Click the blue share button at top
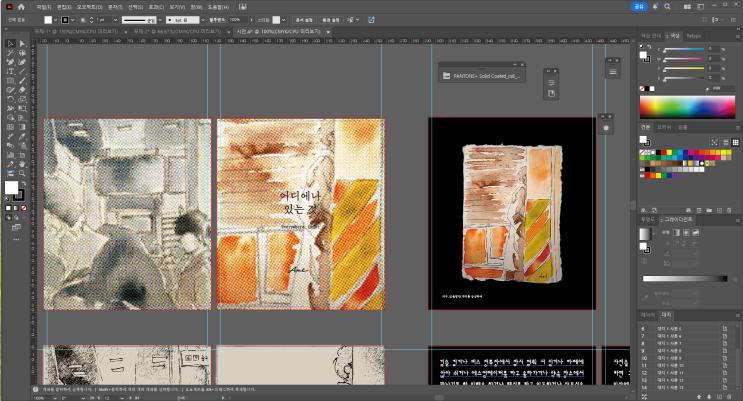 click(639, 7)
